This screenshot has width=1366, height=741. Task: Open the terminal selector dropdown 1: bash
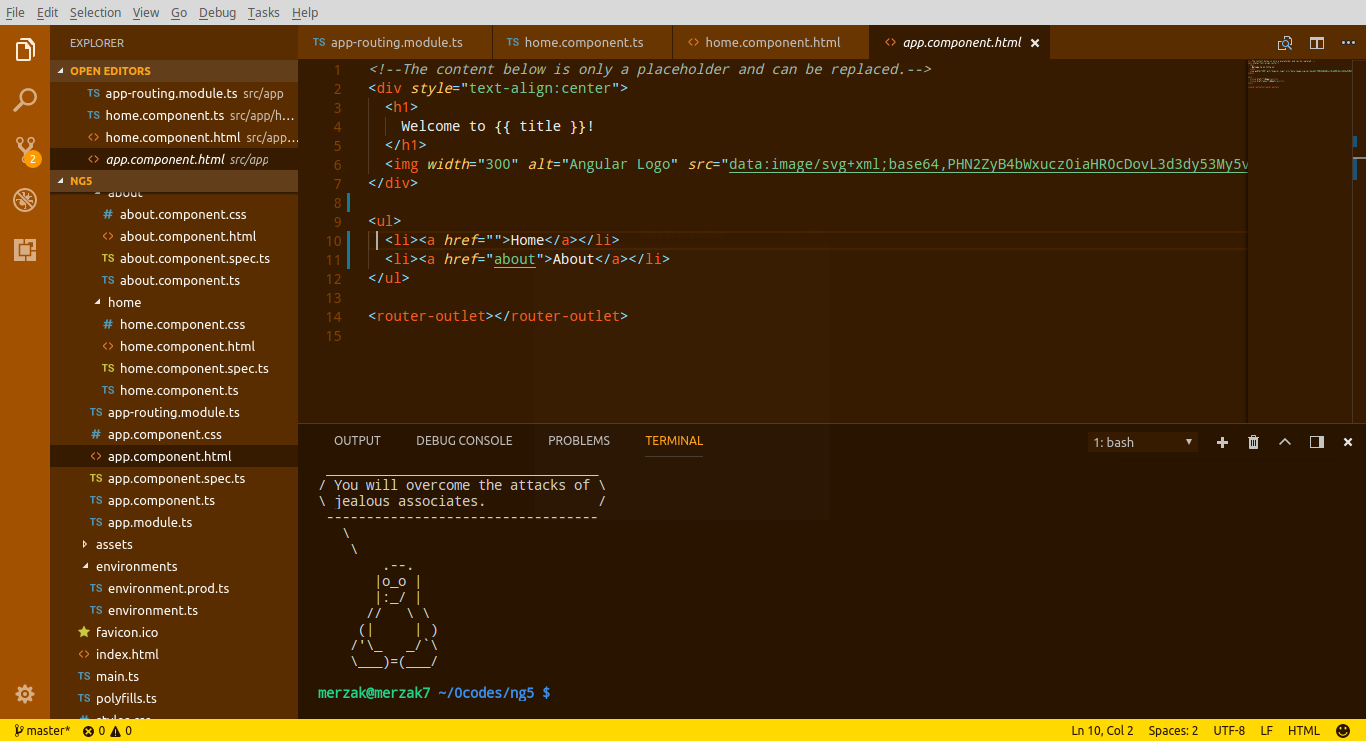pyautogui.click(x=1143, y=442)
